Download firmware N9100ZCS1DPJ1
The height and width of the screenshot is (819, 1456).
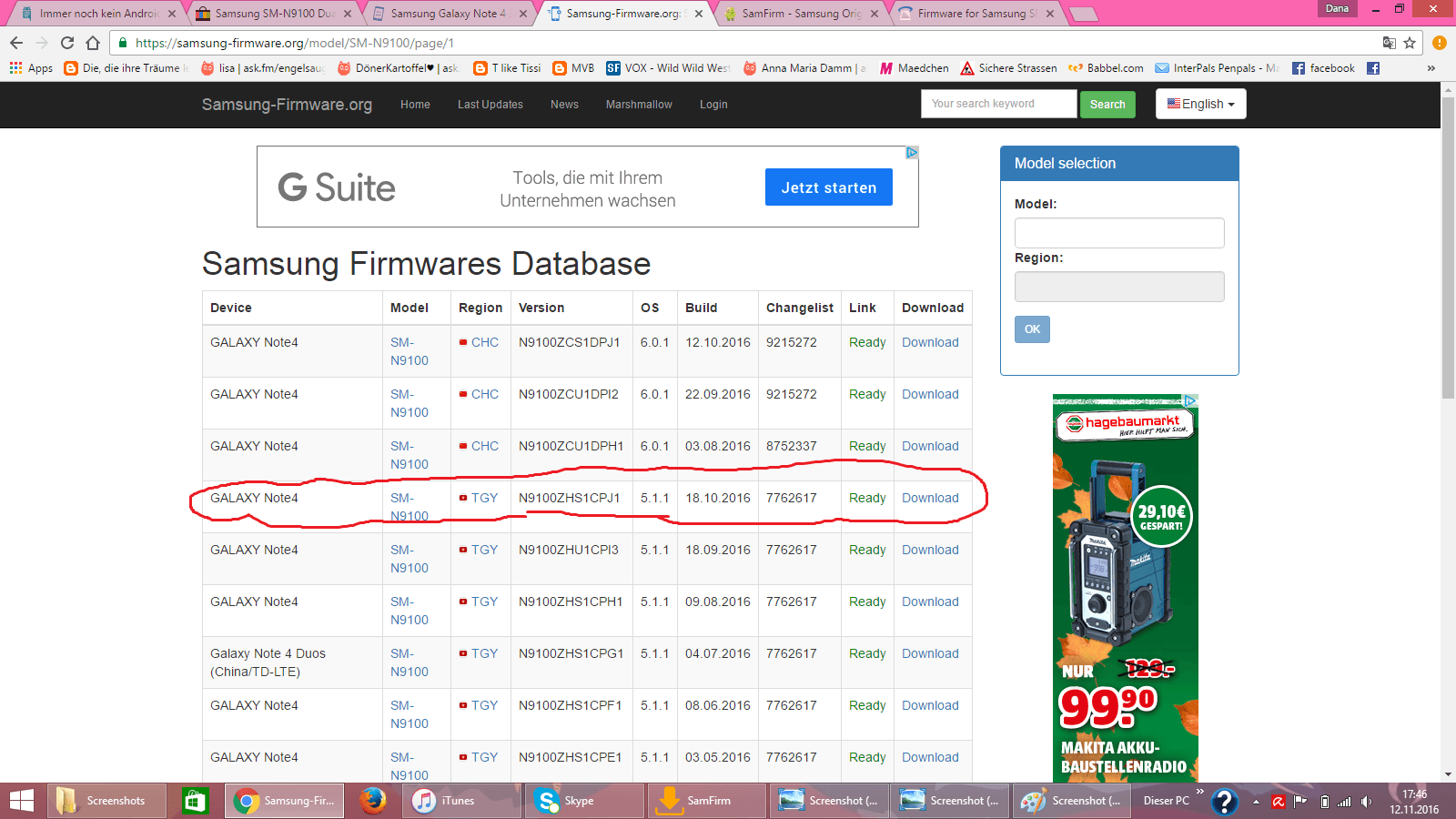930,342
